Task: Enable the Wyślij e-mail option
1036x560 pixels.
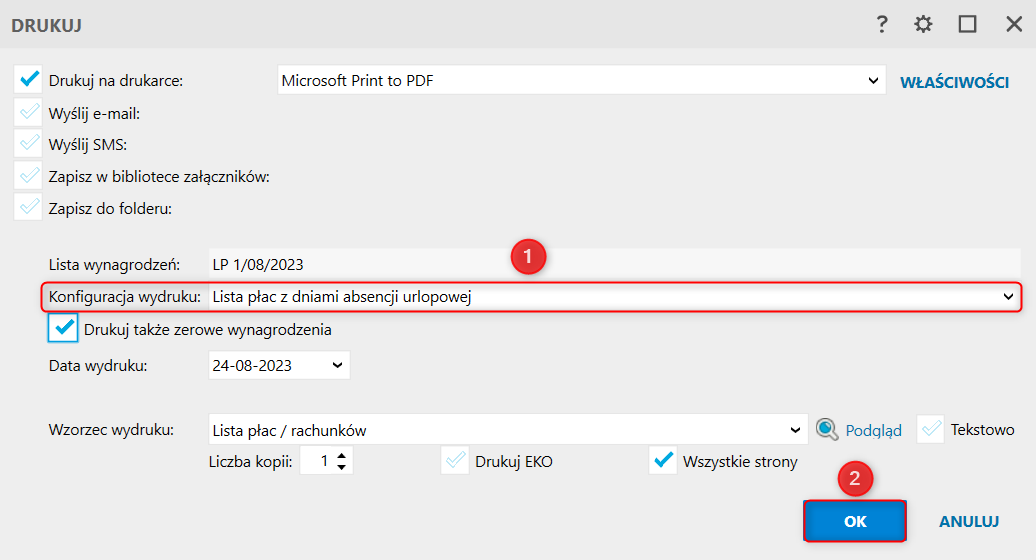Action: 29,112
